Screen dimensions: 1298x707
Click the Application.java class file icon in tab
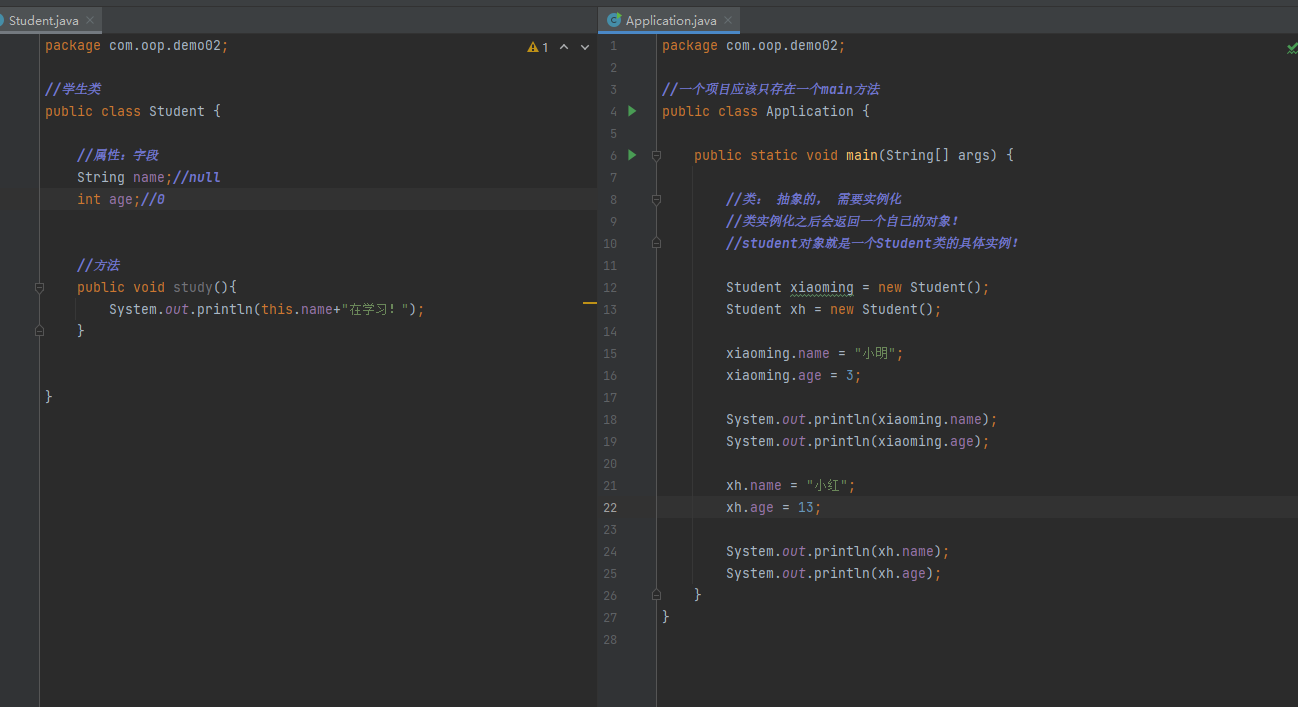click(x=614, y=20)
